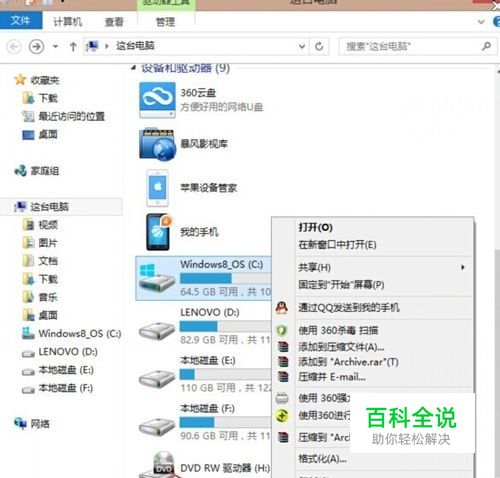
Task: Select the 本地磁盘 (E:) drive icon in main pane
Action: coord(157,379)
